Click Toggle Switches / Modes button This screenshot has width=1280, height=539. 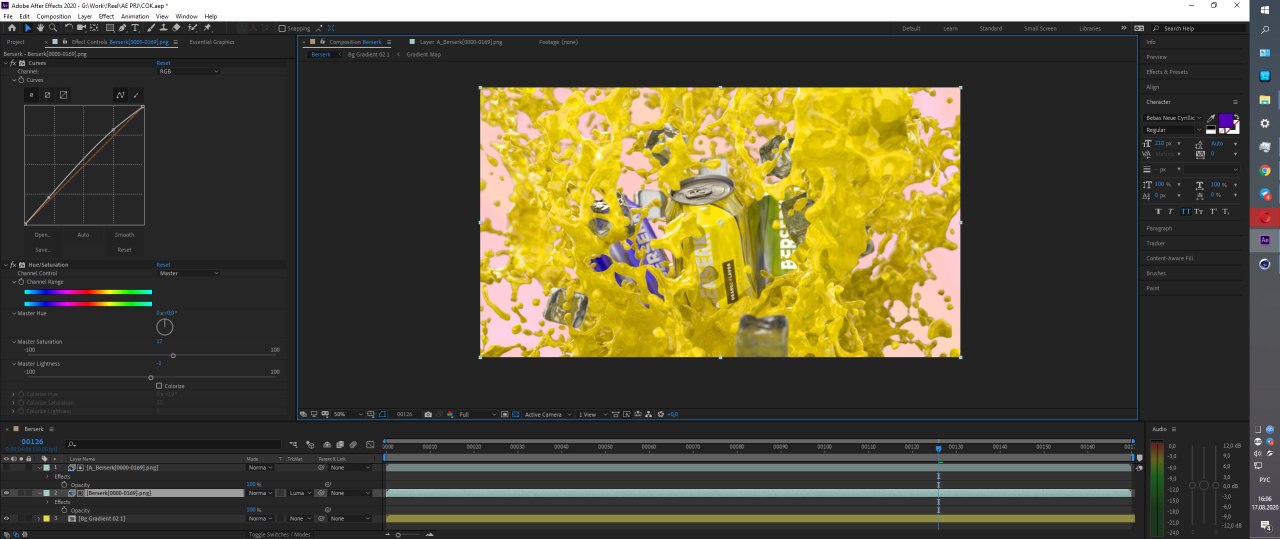[279, 534]
